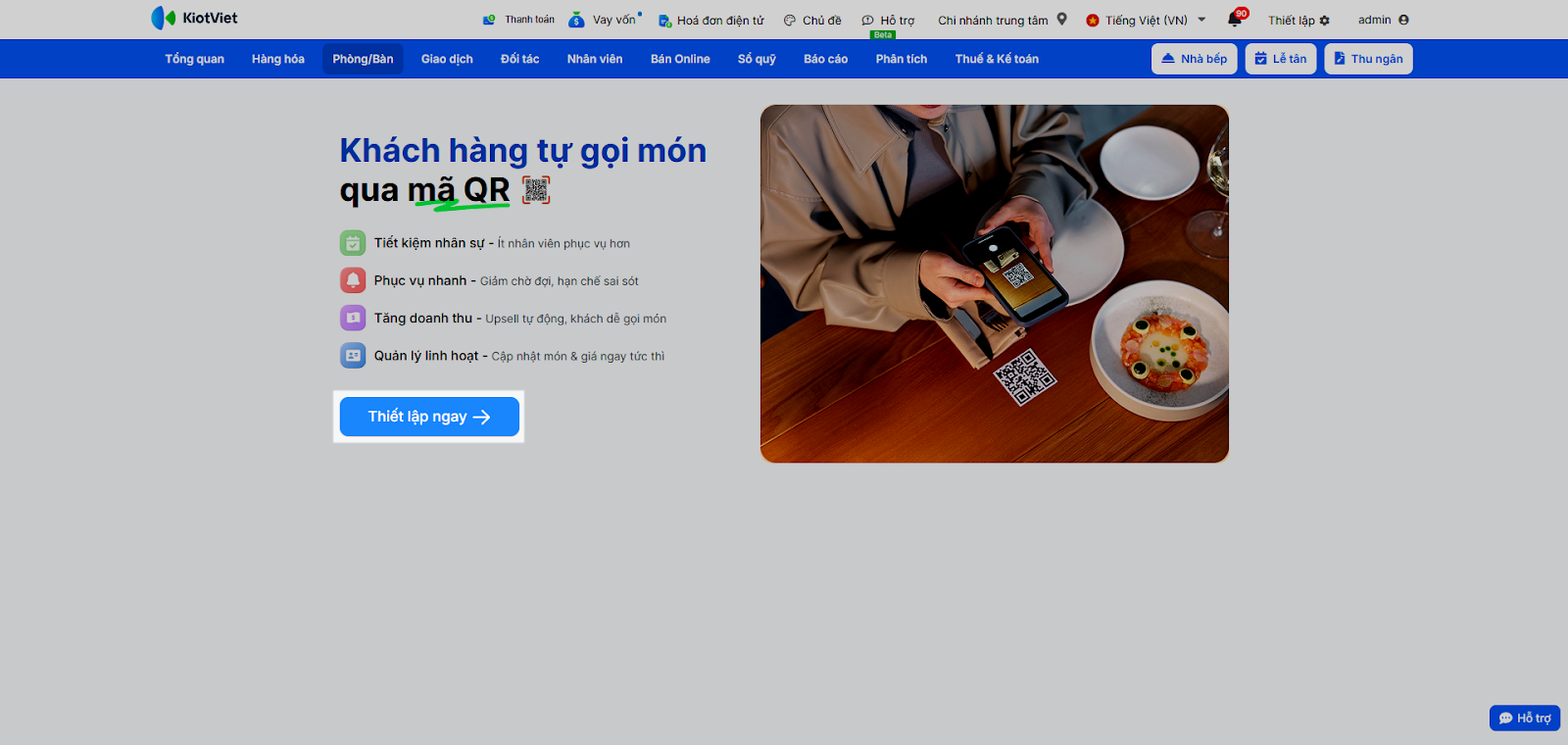Open the notification bell
Viewport: 1568px width, 745px height.
click(1235, 19)
